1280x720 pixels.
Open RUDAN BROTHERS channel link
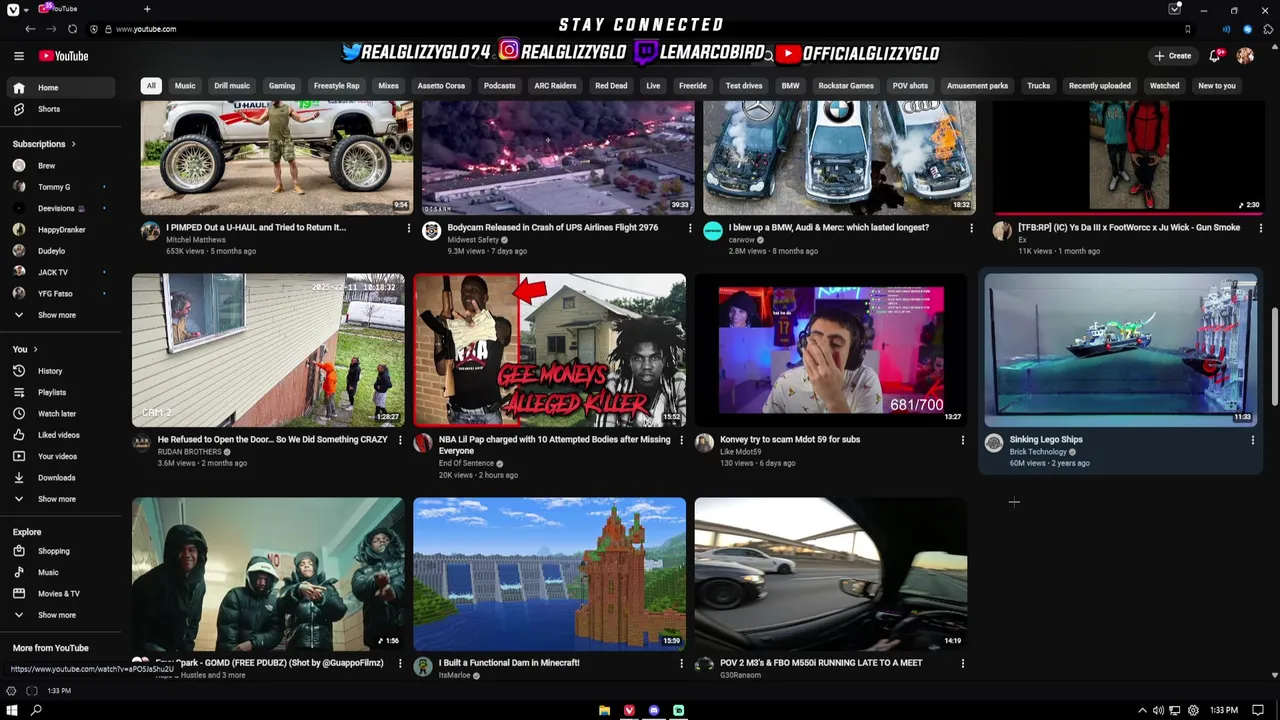pos(189,452)
